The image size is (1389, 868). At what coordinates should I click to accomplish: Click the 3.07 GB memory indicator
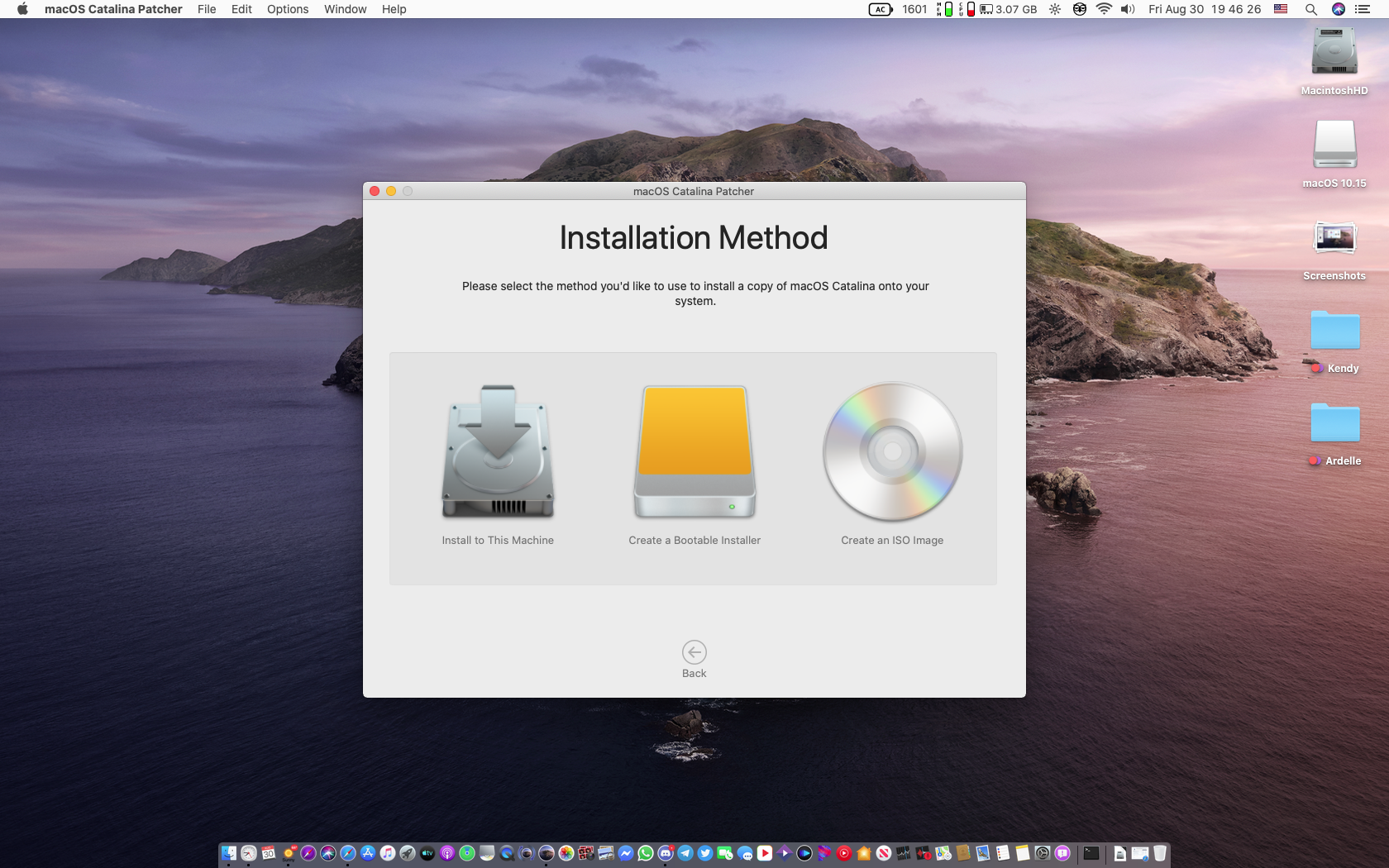click(1009, 9)
